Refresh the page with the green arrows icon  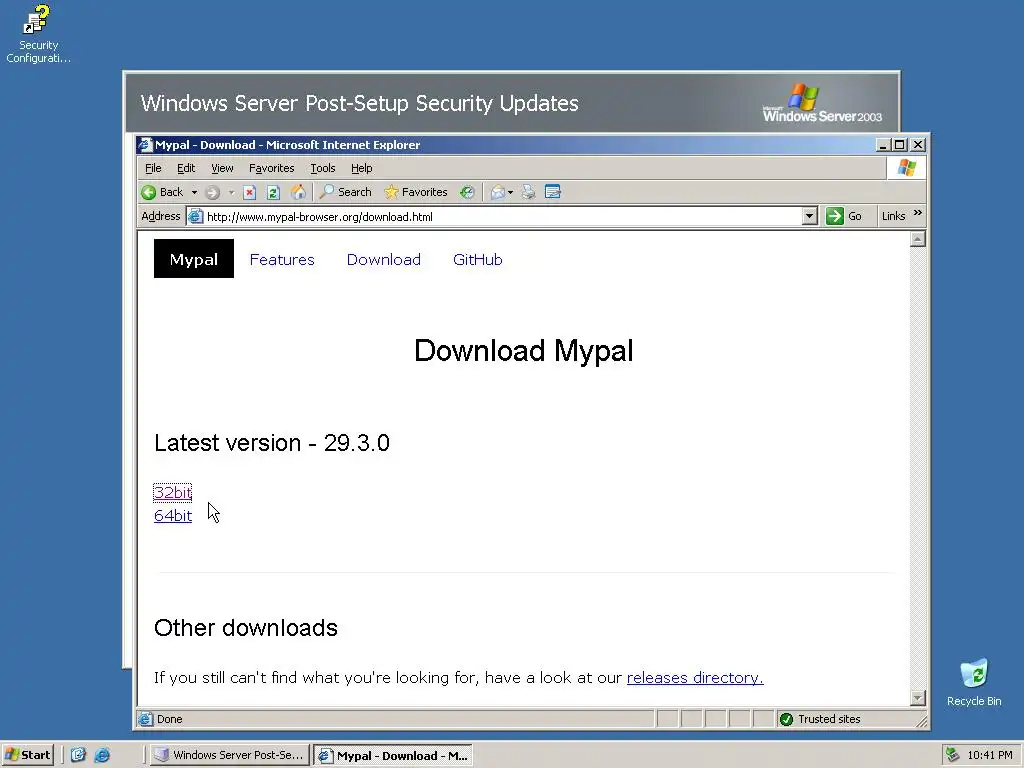tap(274, 192)
